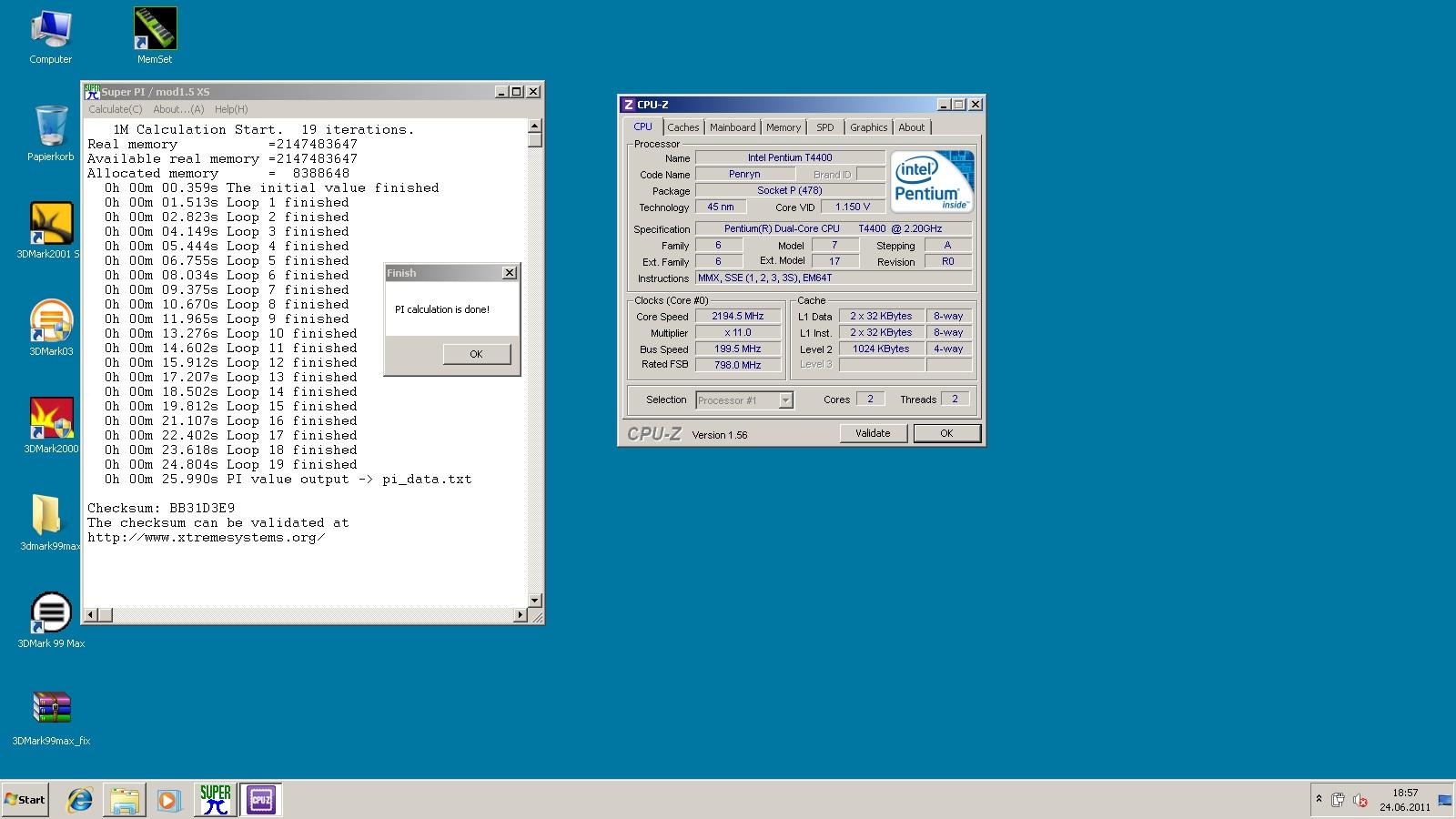Click the Intel Pentium inside logo
The width and height of the screenshot is (1456, 819).
click(x=932, y=181)
